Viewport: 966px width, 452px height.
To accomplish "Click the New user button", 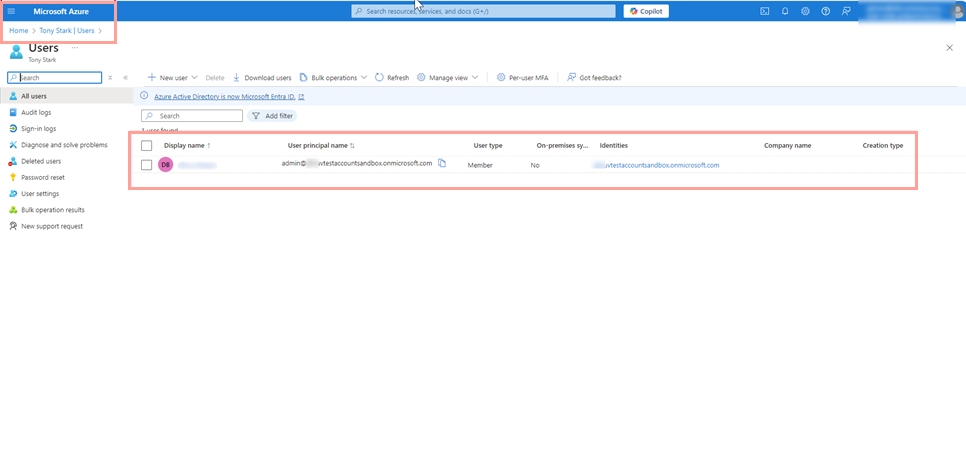I will 167,77.
